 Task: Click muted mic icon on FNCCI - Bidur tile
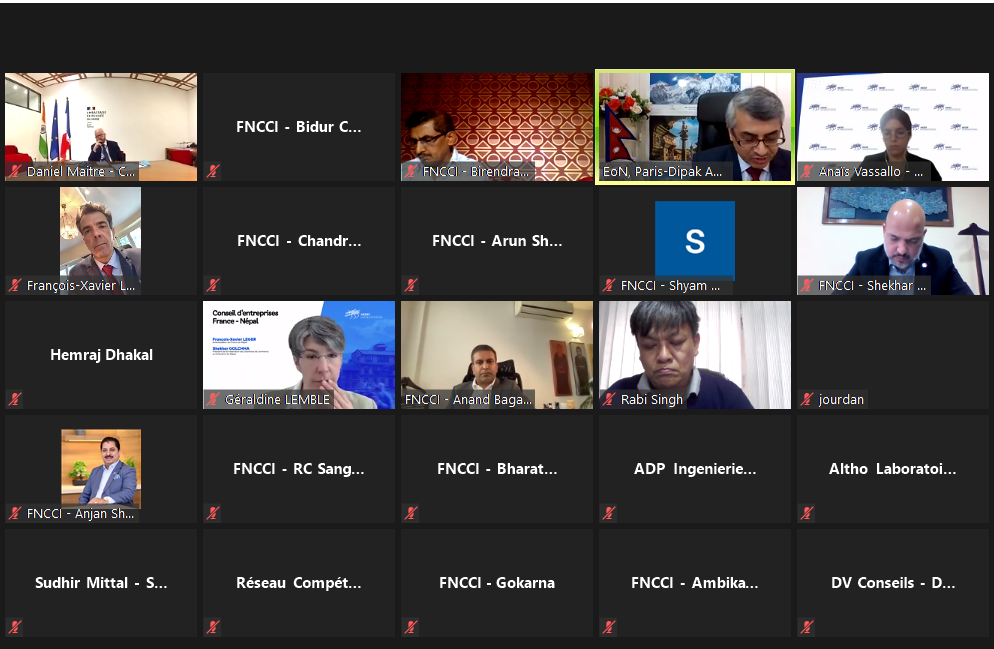pyautogui.click(x=213, y=172)
